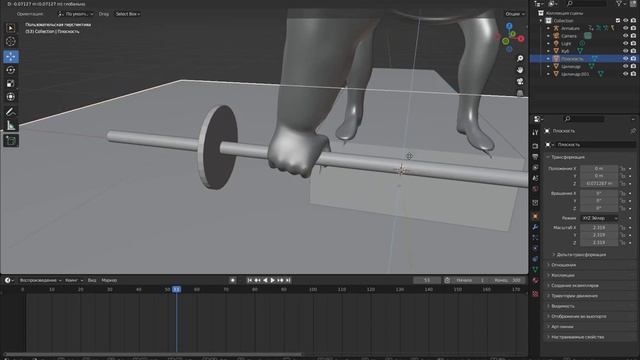
Task: Open the Object properties tab
Action: [x=536, y=216]
